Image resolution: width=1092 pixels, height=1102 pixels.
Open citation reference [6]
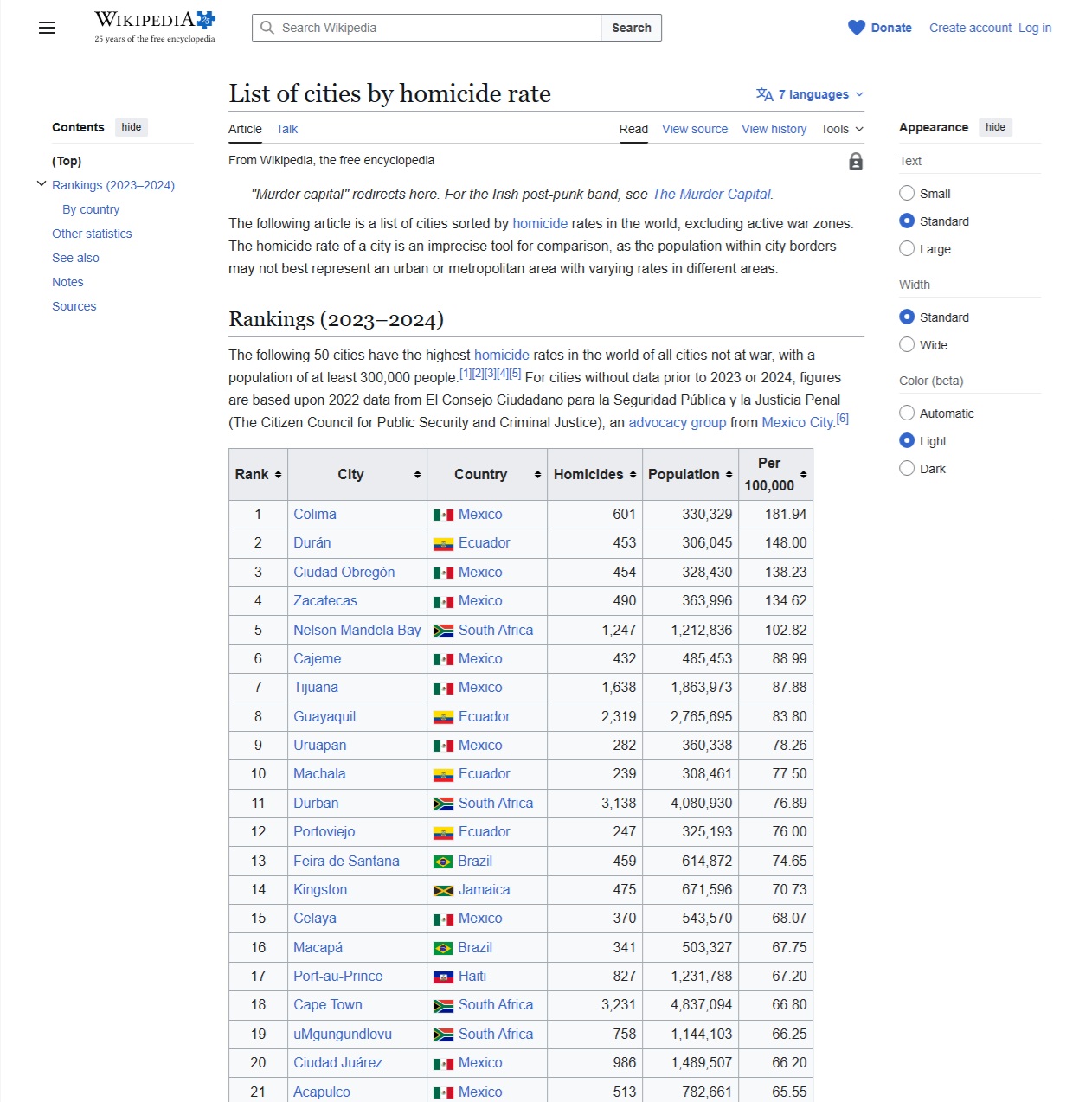(x=843, y=419)
